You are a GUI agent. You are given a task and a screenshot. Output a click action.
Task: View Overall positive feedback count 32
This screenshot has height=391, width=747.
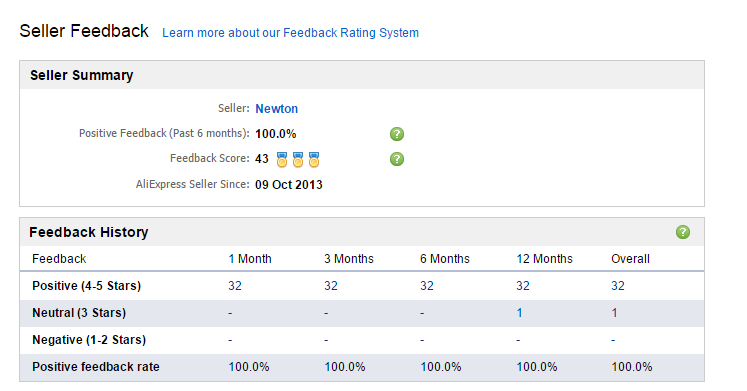pos(618,286)
